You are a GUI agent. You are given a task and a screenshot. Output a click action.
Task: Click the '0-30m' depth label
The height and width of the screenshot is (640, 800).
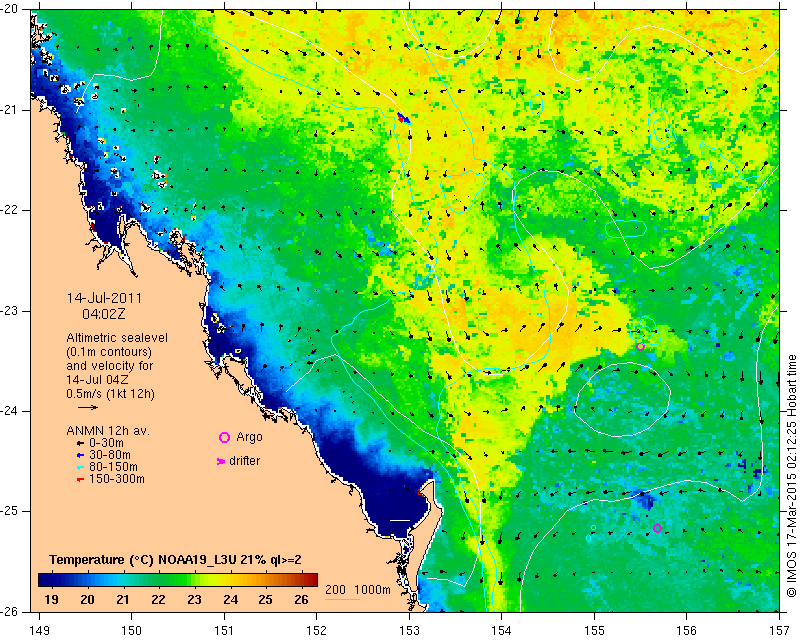106,443
